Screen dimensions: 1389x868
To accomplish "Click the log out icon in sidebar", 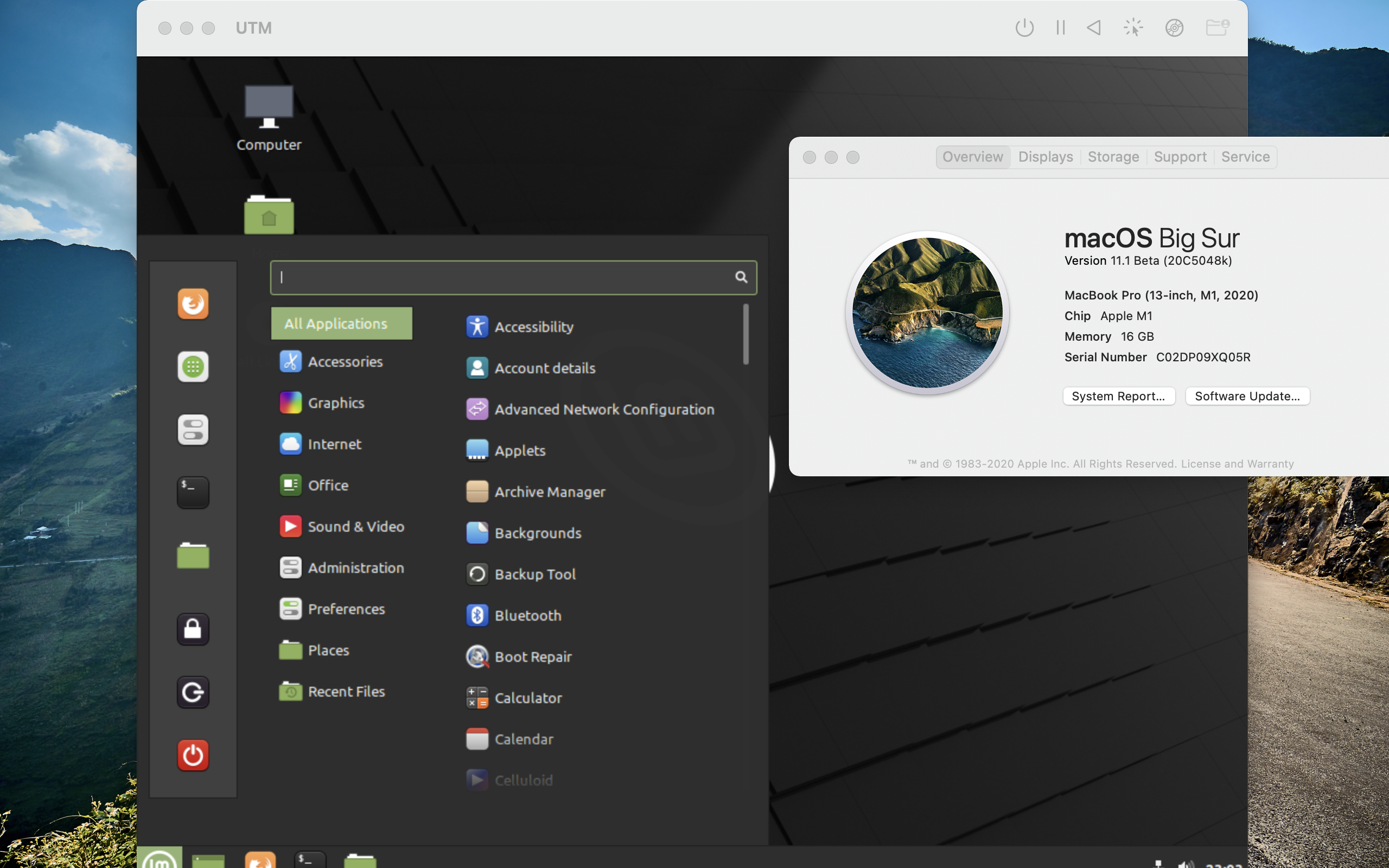I will pyautogui.click(x=193, y=692).
